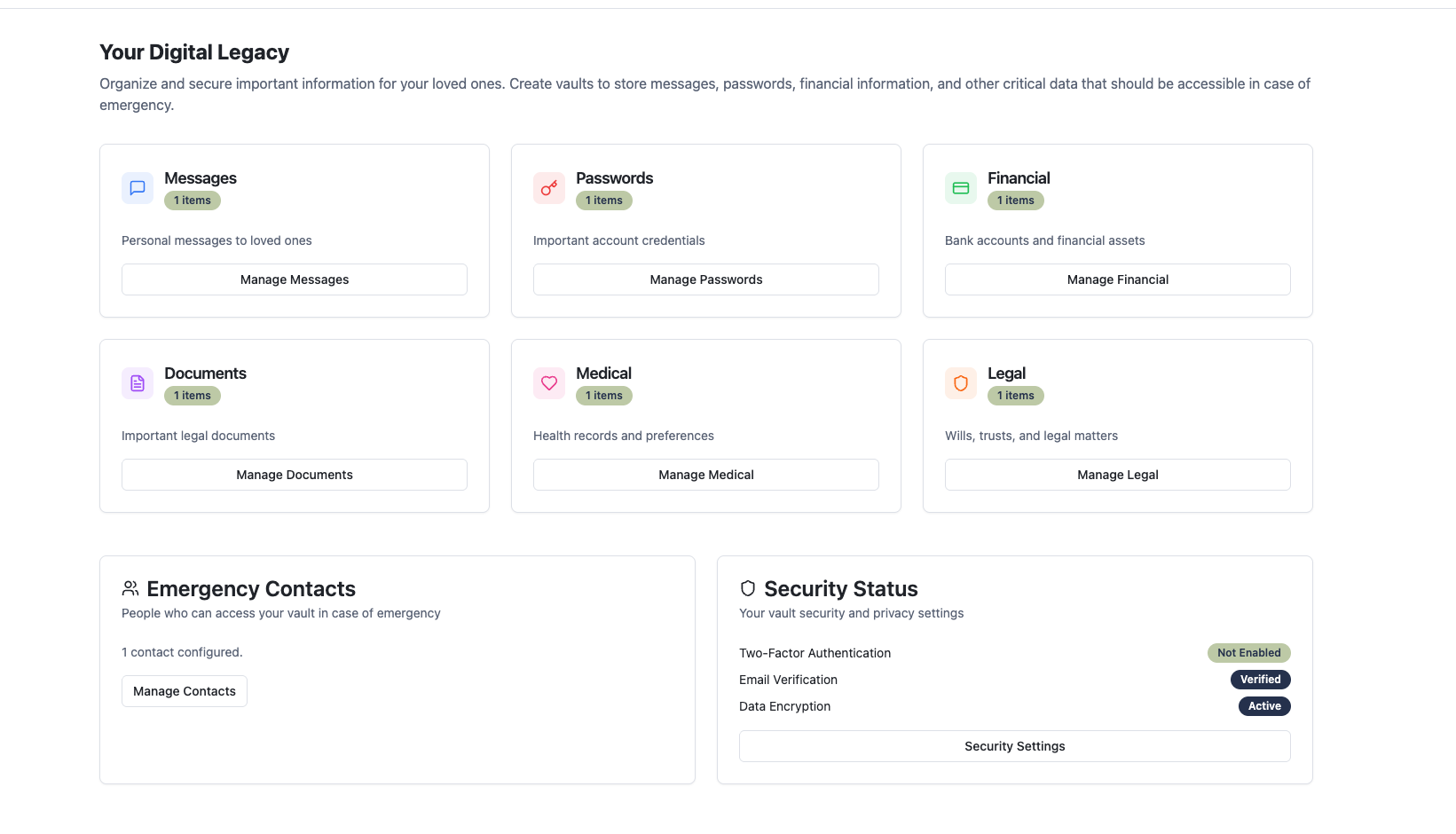This screenshot has width=1456, height=834.
Task: Click the Messages chat bubble icon
Action: click(138, 187)
